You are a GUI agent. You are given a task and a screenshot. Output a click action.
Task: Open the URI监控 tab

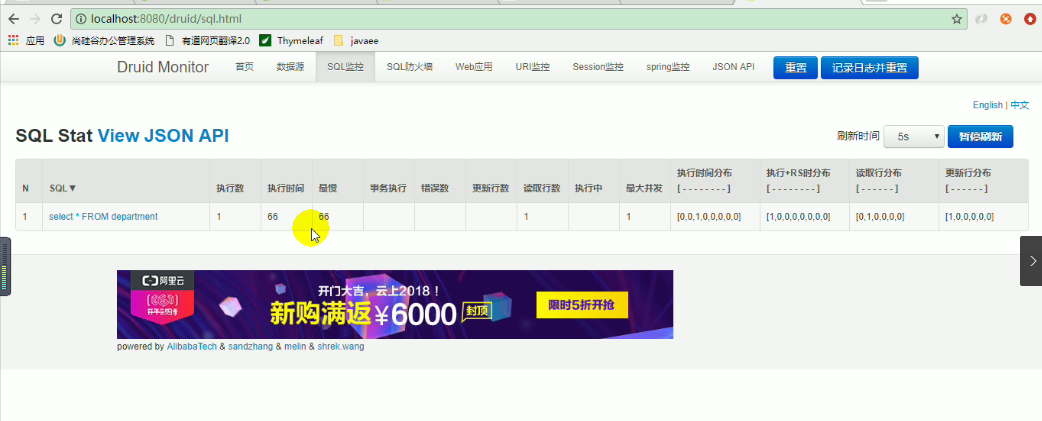(532, 67)
